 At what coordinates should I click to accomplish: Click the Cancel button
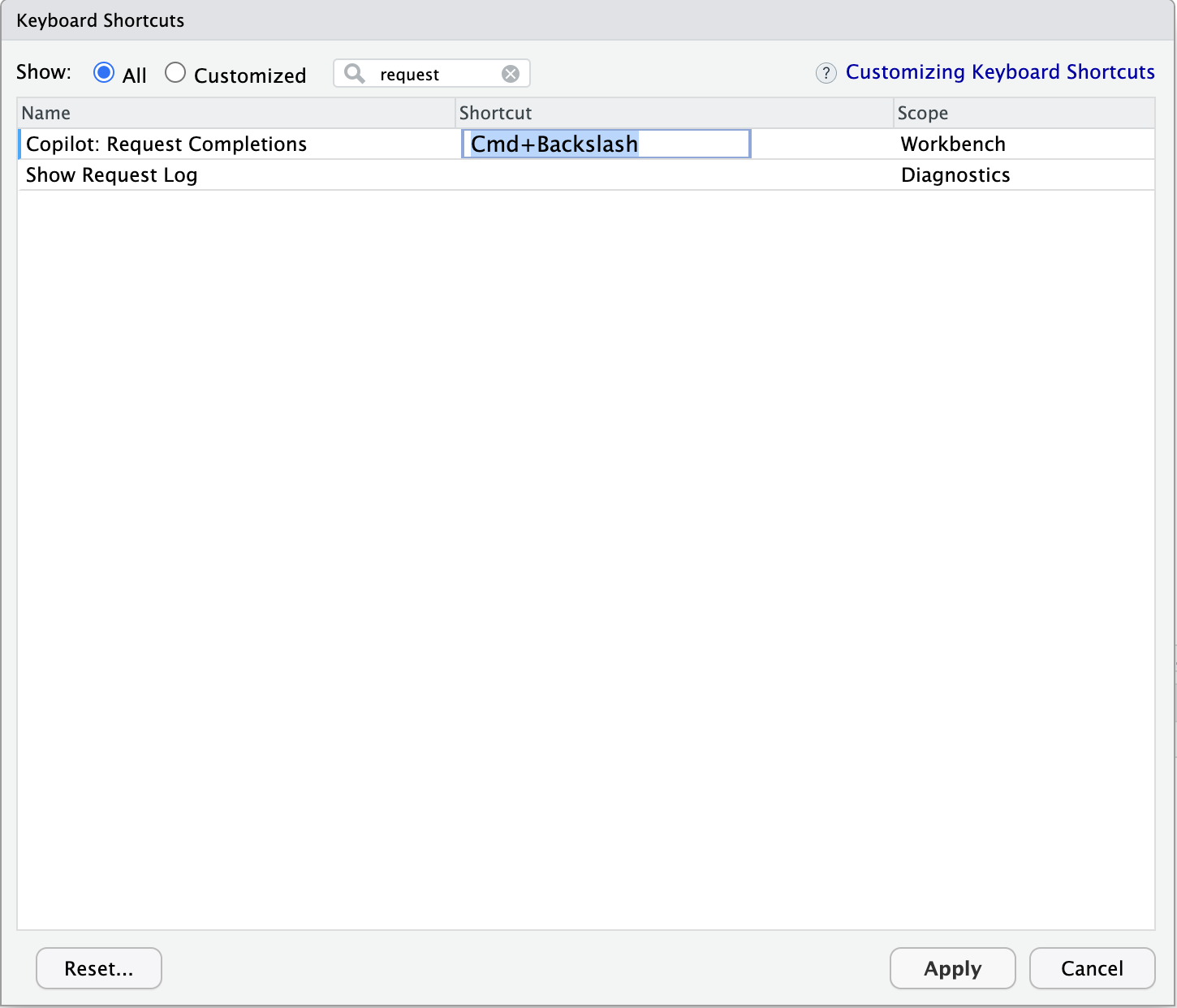click(x=1092, y=968)
